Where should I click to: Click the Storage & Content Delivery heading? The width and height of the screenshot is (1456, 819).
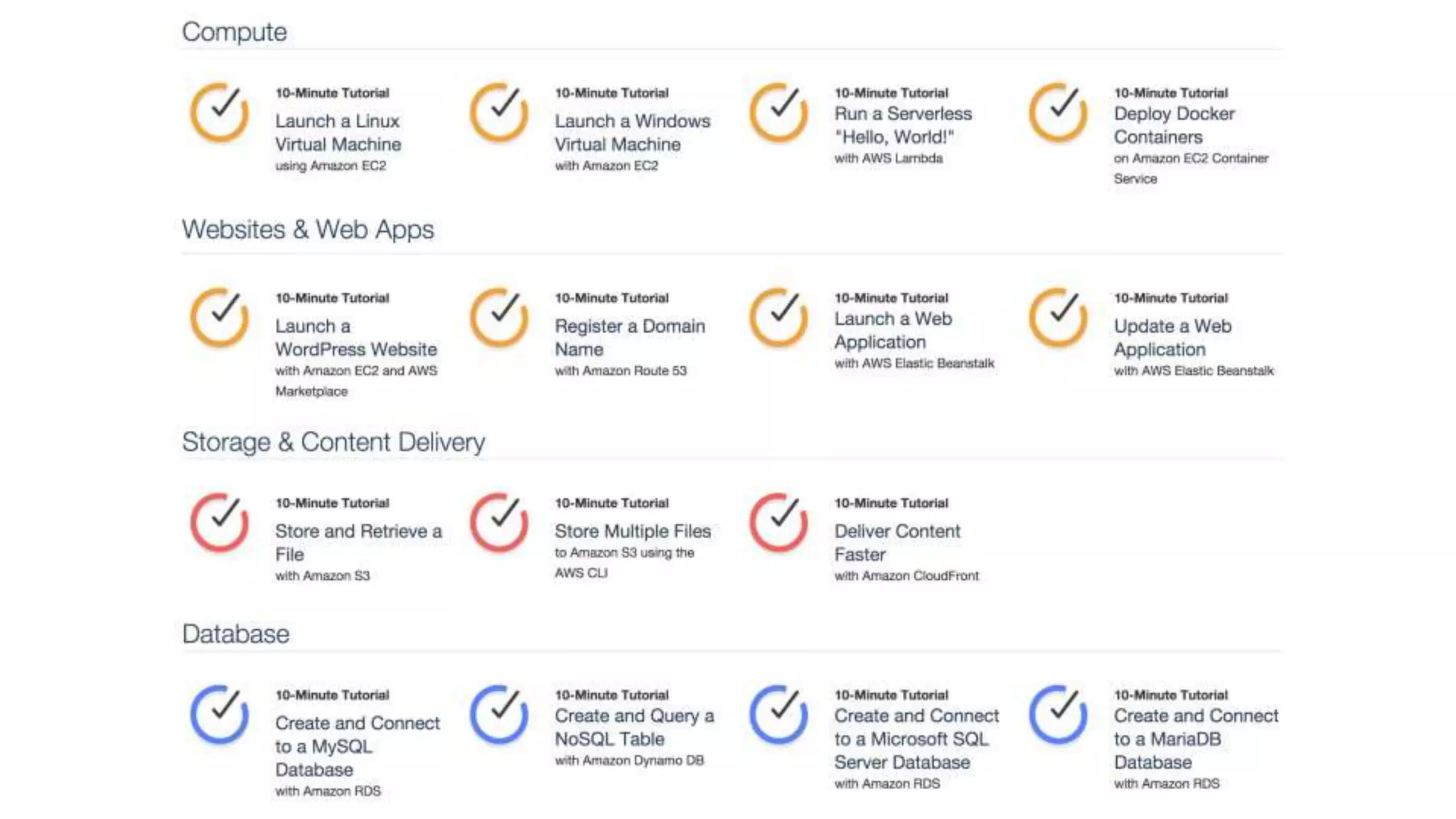[333, 442]
